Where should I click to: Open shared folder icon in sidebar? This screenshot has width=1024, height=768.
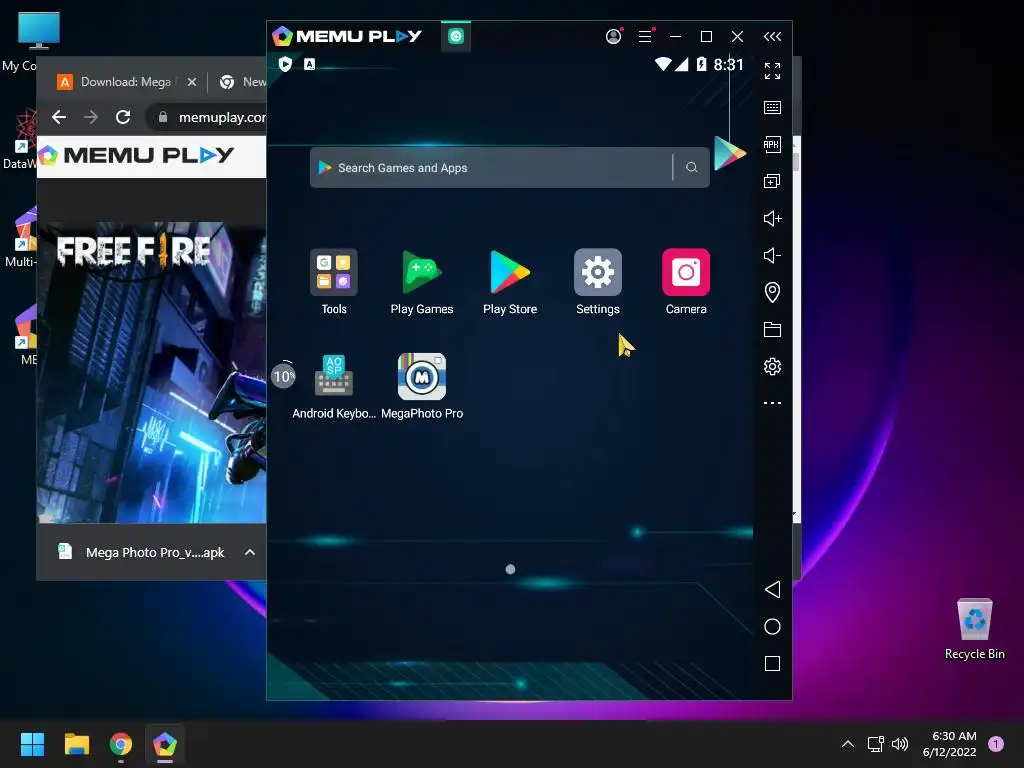pos(772,329)
